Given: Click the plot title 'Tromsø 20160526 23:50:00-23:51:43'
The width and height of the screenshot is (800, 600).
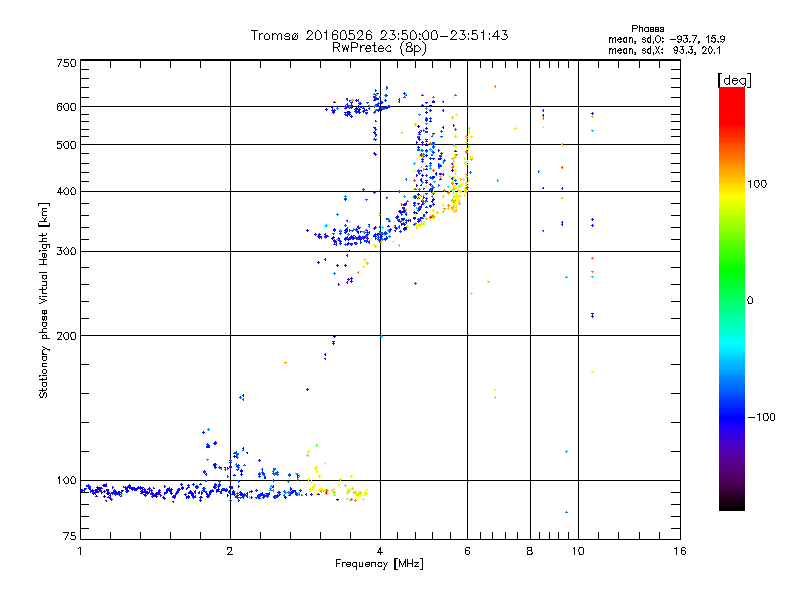Looking at the screenshot, I should [379, 35].
